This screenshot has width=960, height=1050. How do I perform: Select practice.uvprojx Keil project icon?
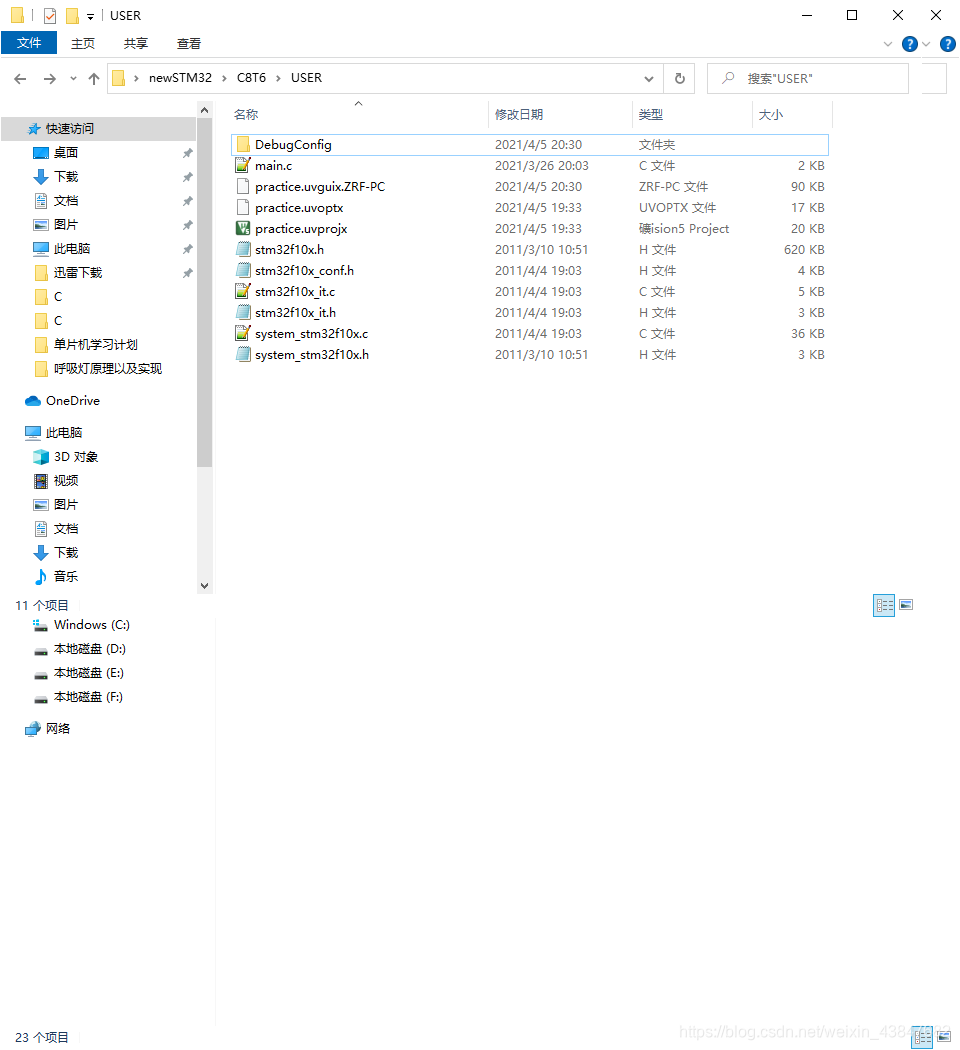[243, 228]
